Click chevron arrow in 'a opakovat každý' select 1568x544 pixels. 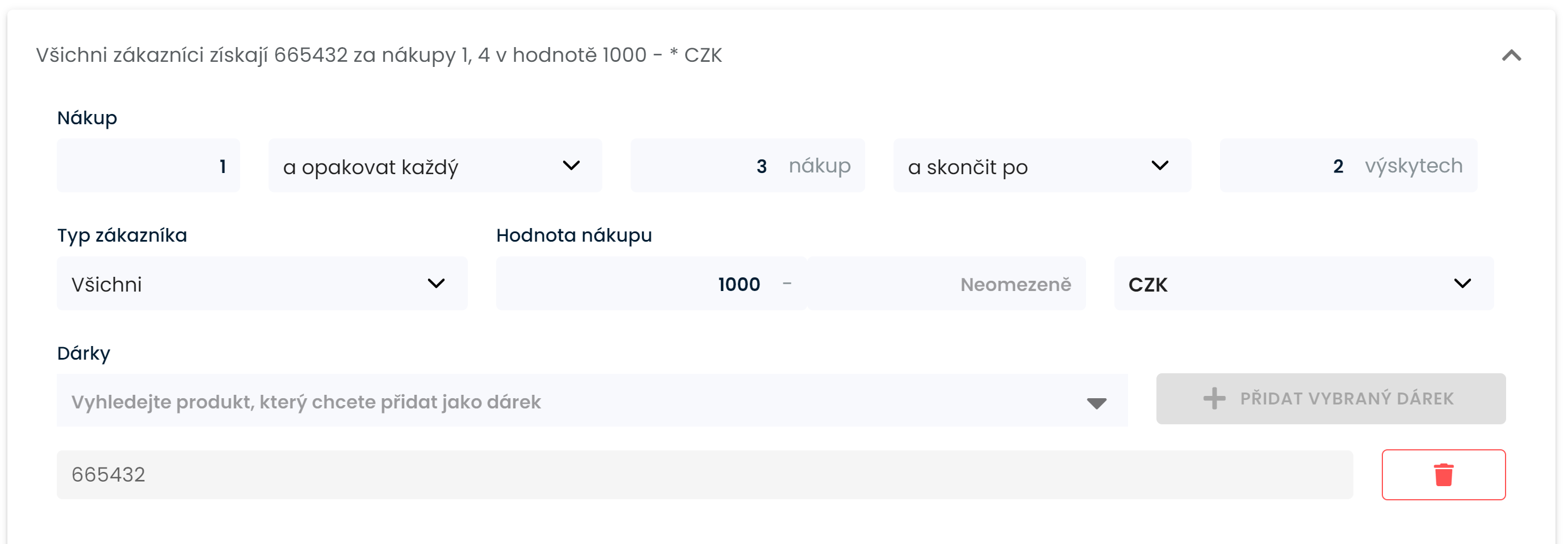tap(571, 166)
